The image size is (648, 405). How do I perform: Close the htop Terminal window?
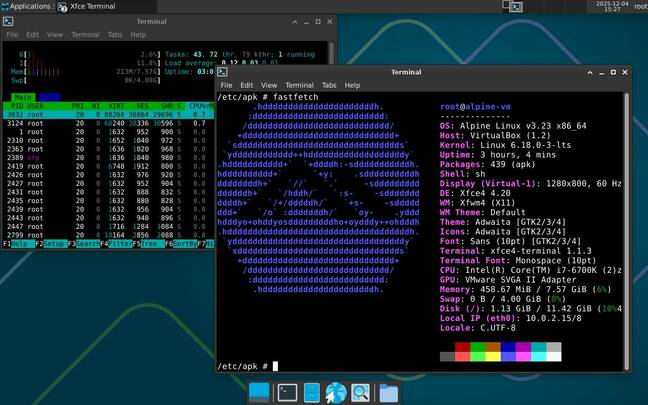(x=329, y=21)
